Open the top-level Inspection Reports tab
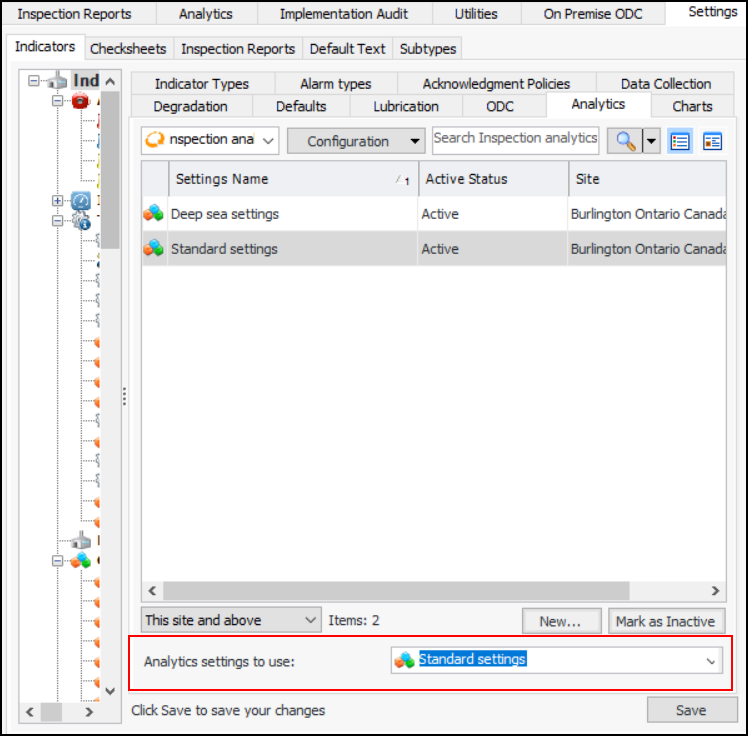Image resolution: width=748 pixels, height=736 pixels. click(74, 14)
